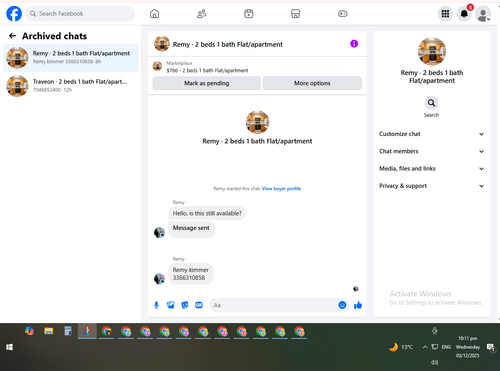500x371 pixels.
Task: Go to the Home feed tab
Action: pos(154,14)
